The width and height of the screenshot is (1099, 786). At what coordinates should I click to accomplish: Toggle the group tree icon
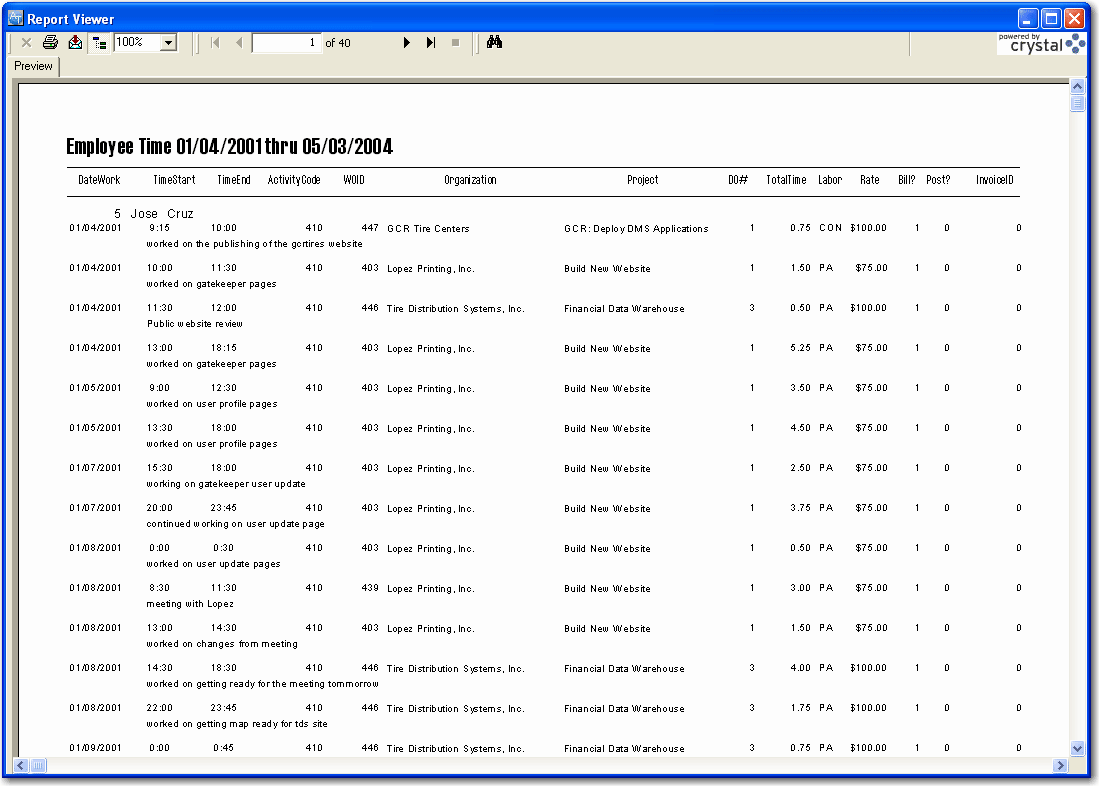[100, 43]
